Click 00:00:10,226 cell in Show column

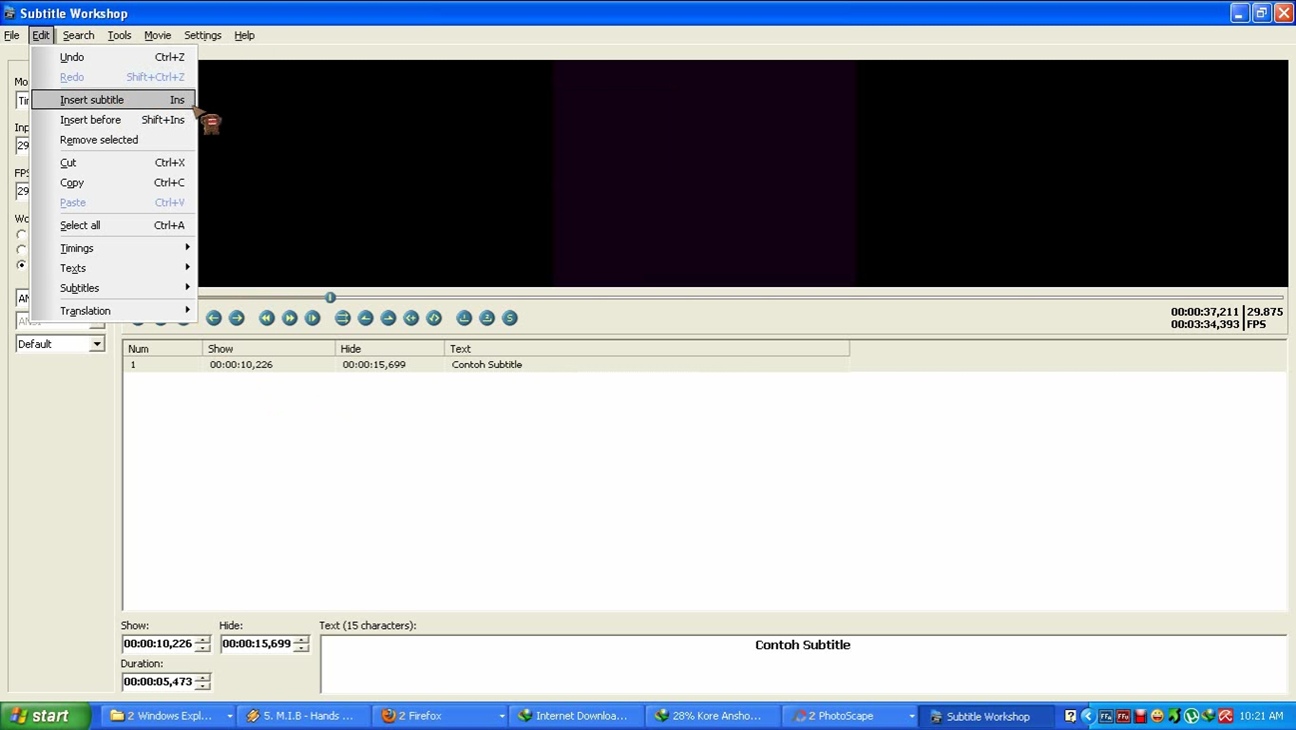click(241, 365)
